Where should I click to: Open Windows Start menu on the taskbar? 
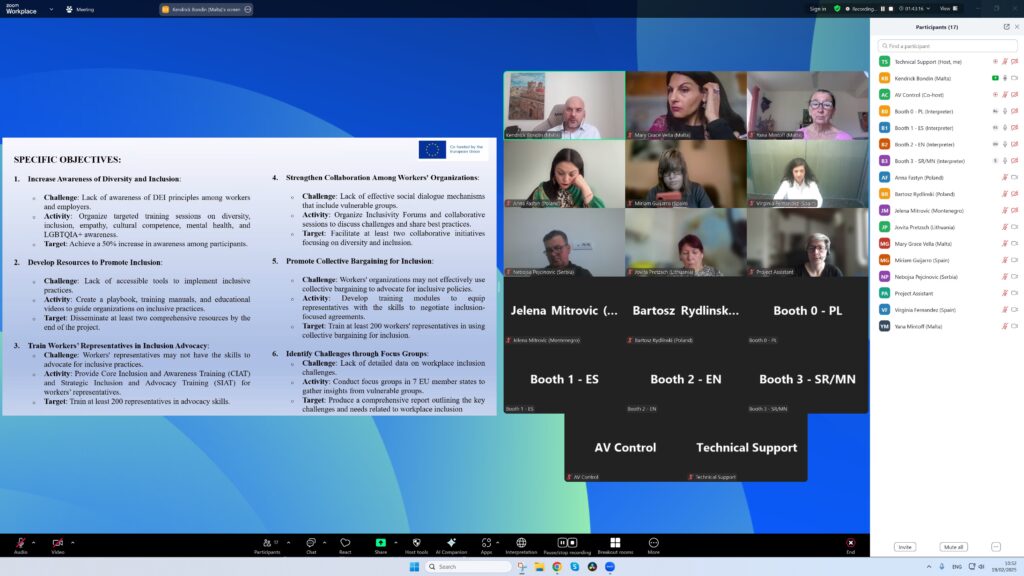pos(413,566)
